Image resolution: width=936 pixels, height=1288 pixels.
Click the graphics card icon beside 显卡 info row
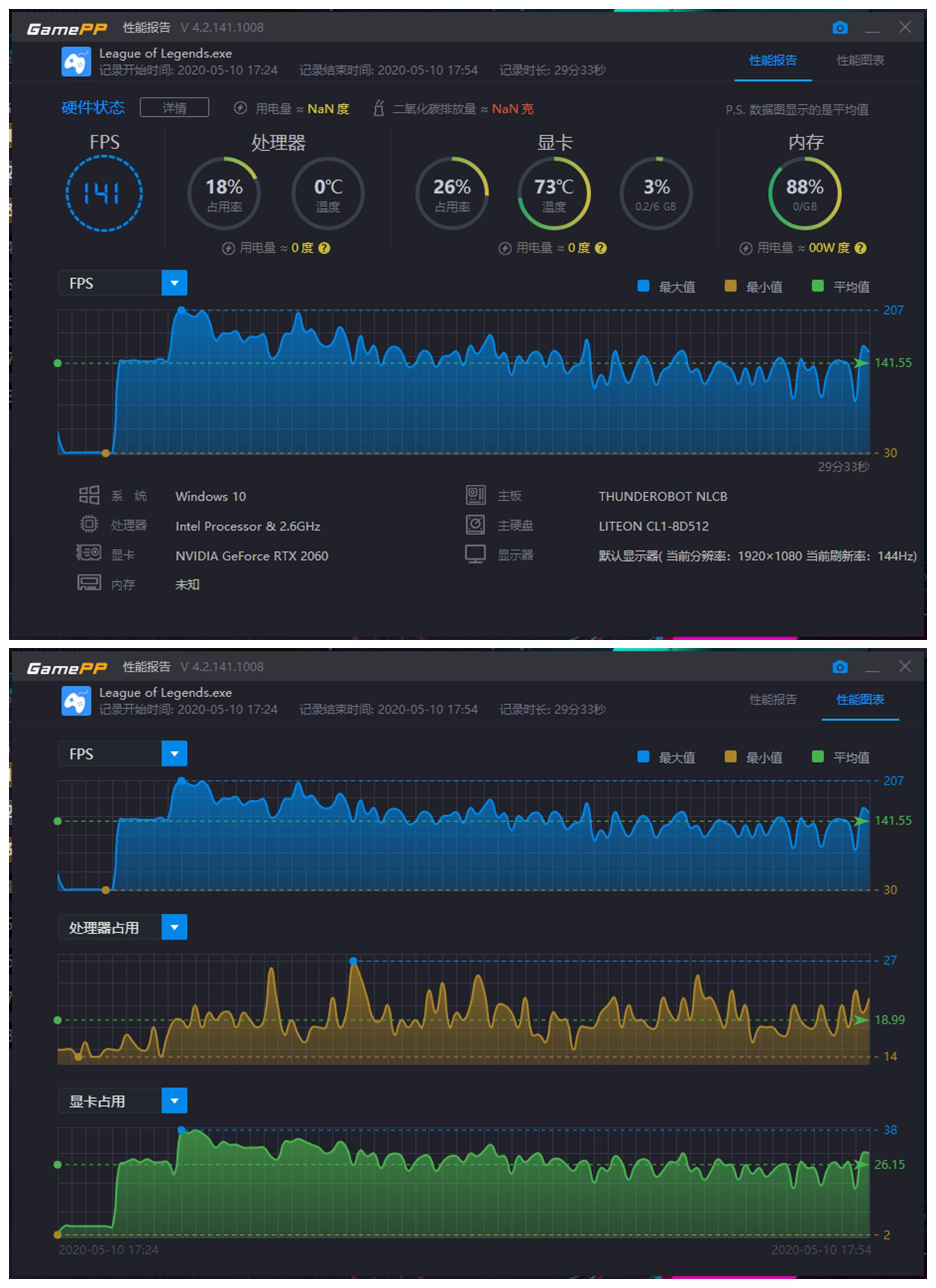89,553
